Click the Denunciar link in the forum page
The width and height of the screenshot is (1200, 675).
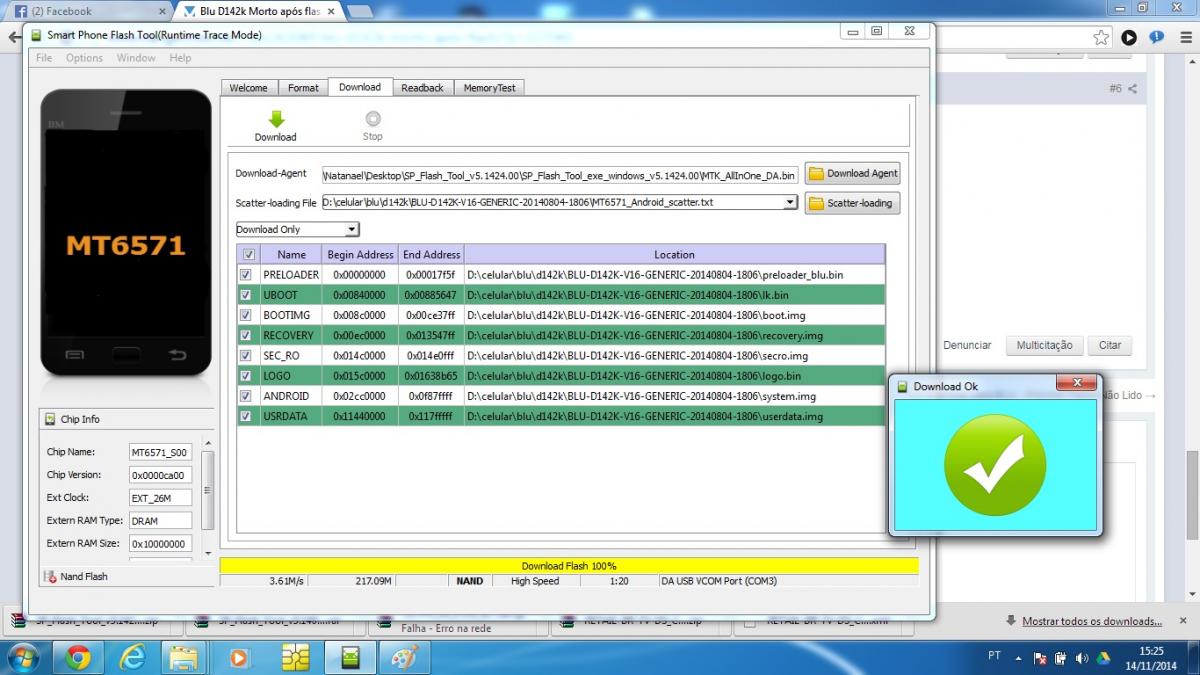(x=967, y=345)
